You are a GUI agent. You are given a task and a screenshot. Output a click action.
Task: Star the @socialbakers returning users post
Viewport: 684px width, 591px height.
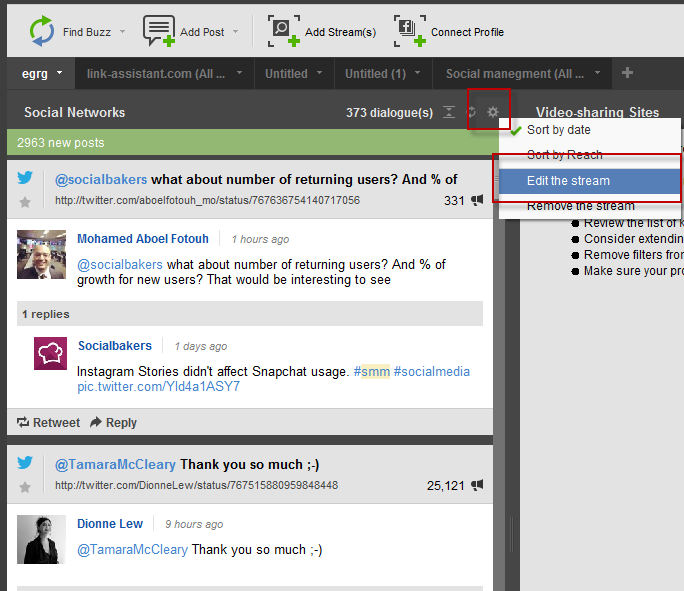25,202
